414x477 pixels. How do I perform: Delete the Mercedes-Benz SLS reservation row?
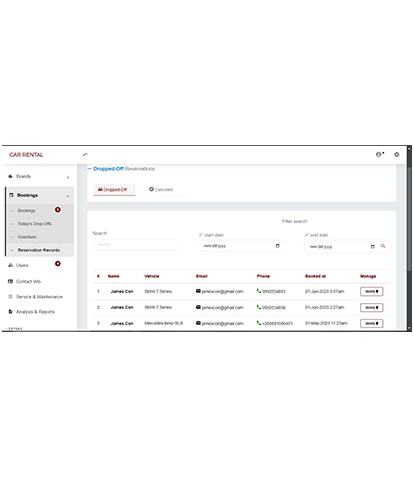point(372,323)
